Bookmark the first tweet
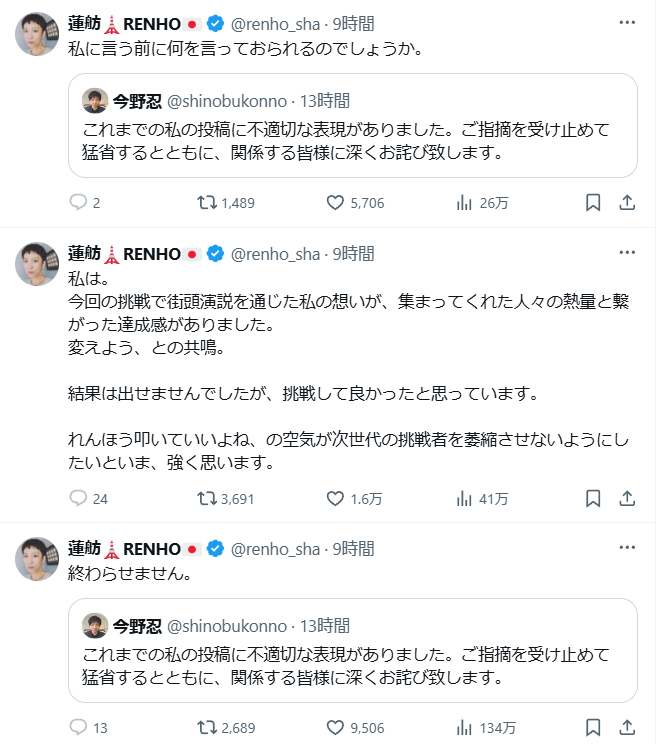This screenshot has width=665, height=744. click(x=592, y=202)
